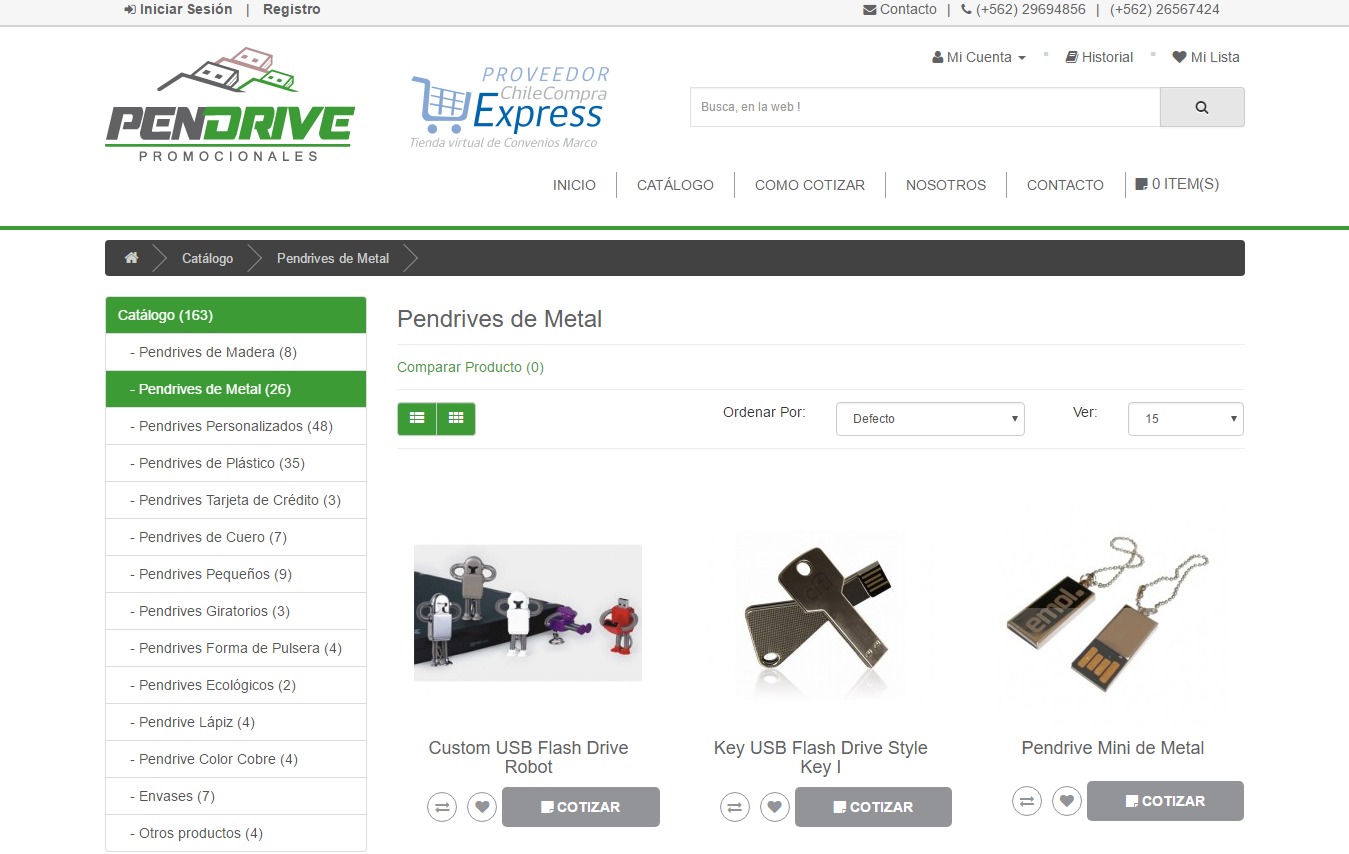Select Pendrives de Metal (26) sidebar category
1349x854 pixels.
pos(236,389)
